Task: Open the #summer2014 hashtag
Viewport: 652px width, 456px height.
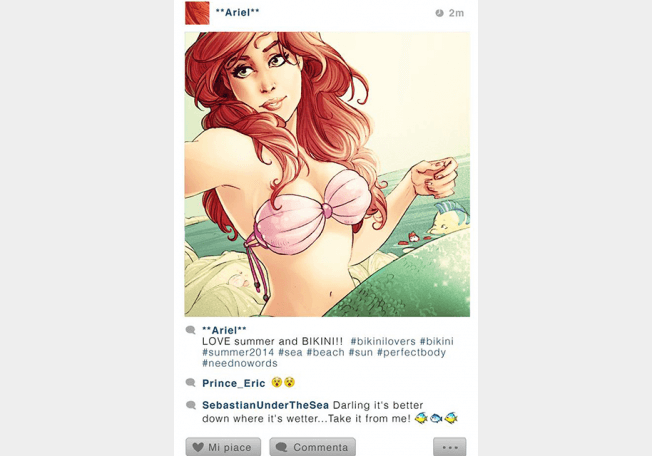Action: [x=238, y=352]
